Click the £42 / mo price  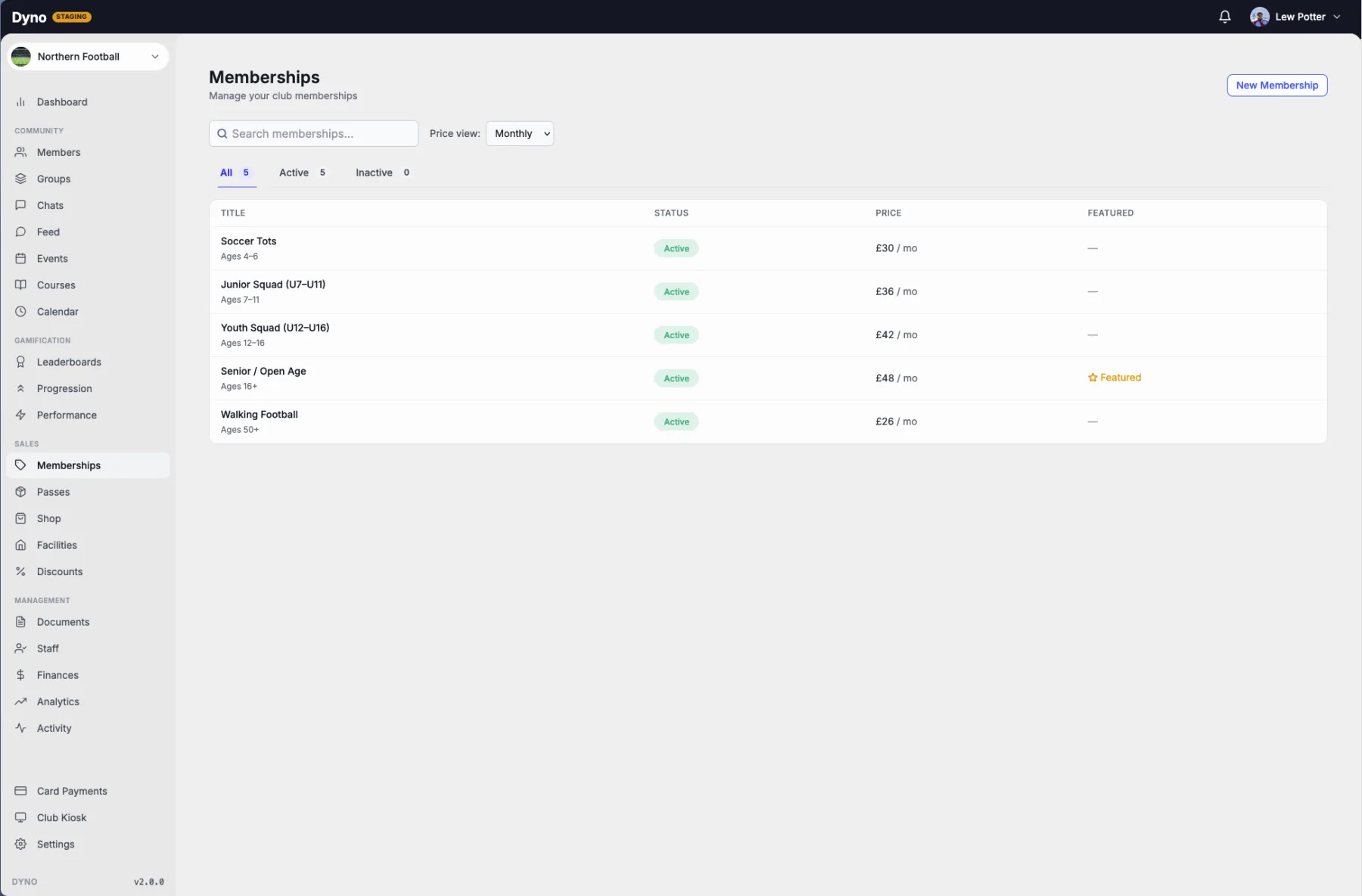(x=896, y=334)
